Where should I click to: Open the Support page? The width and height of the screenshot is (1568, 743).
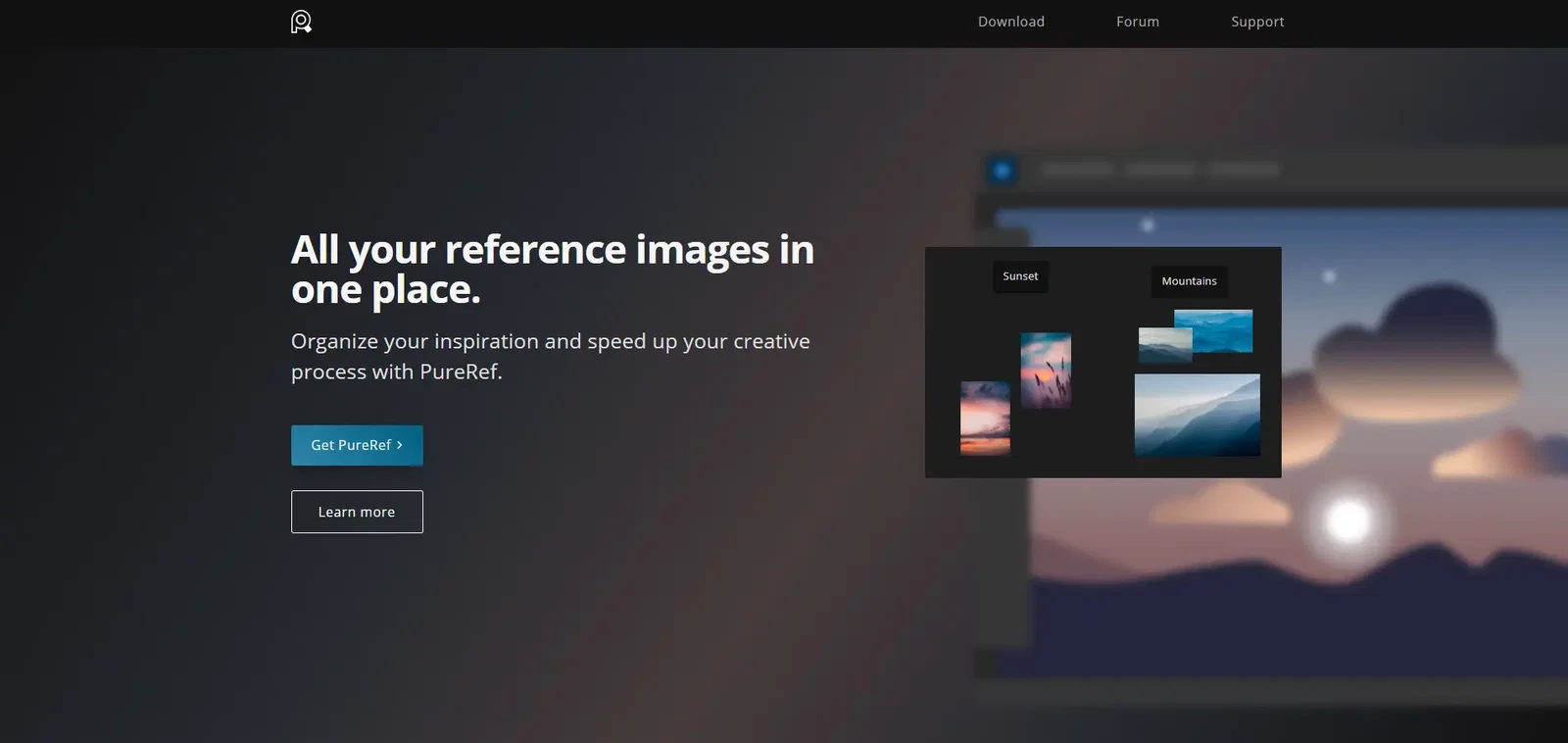click(x=1257, y=22)
